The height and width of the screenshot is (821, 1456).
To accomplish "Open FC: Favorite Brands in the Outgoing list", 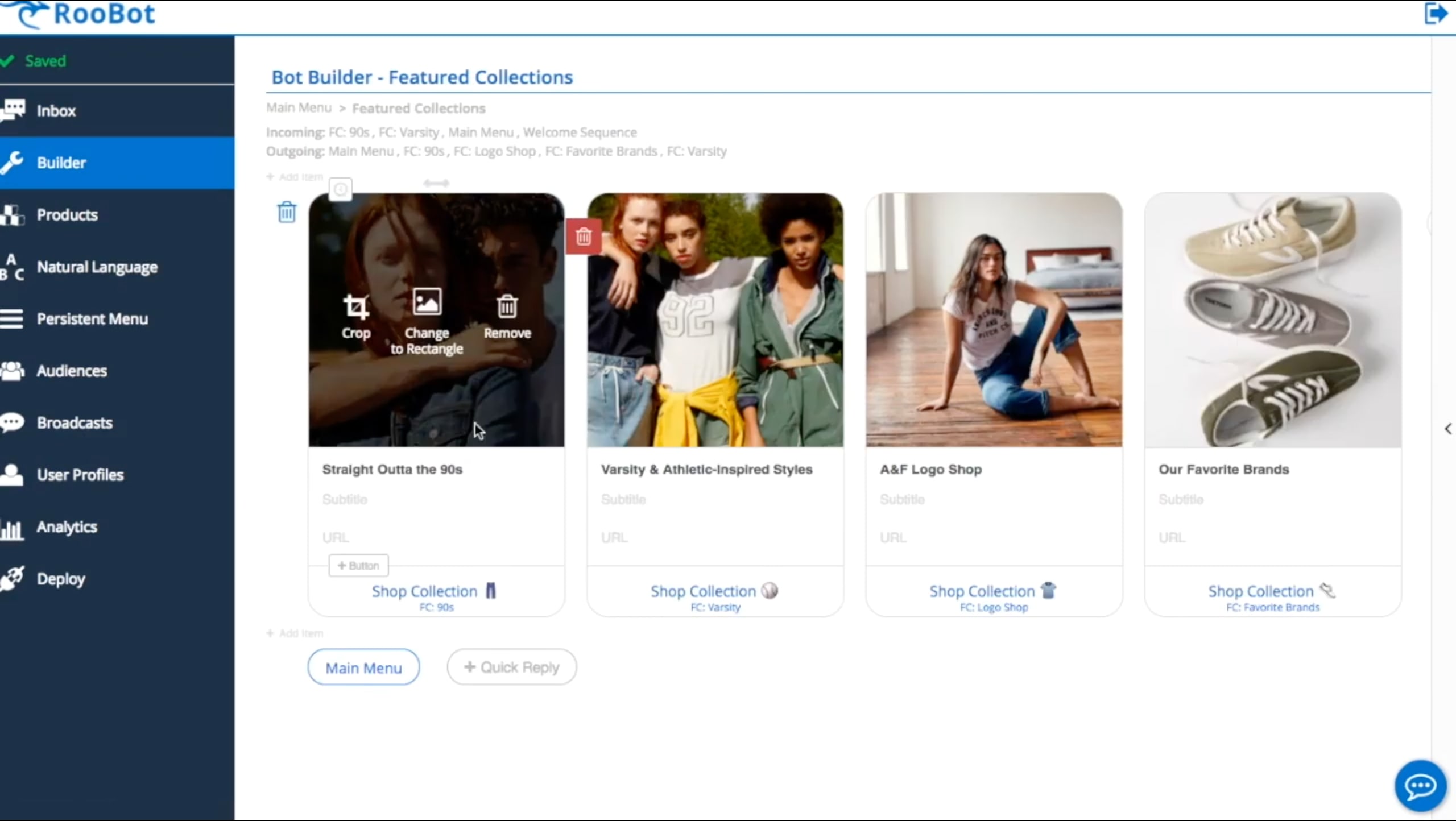I will click(601, 151).
